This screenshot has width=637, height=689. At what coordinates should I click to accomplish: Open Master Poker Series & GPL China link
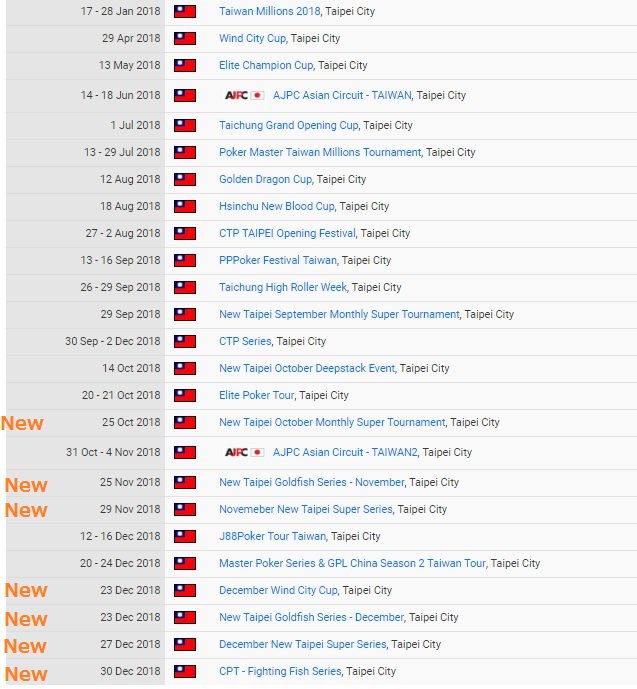point(352,563)
